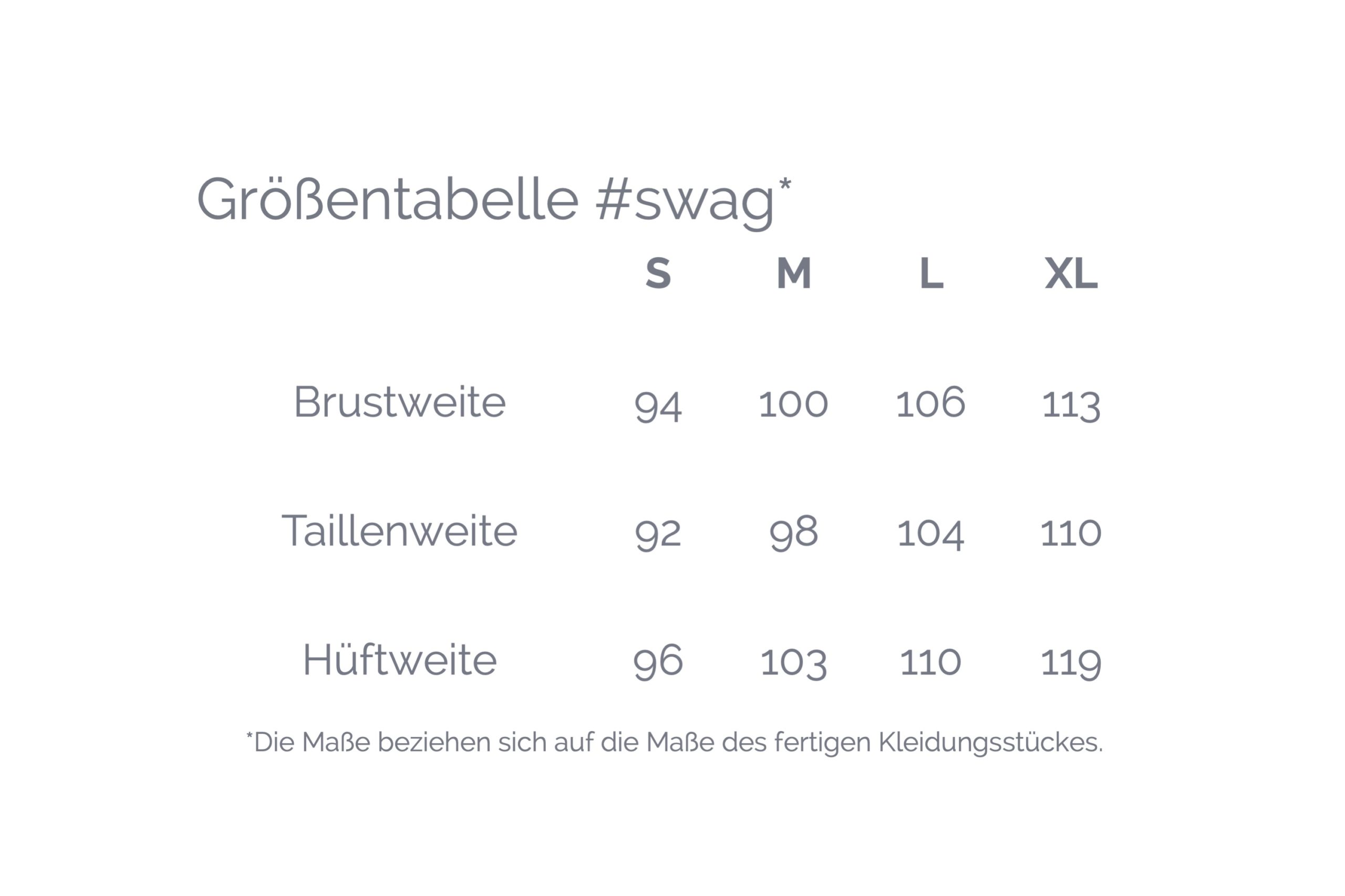
Task: Click Taillenweite value 98 for size M
Action: (793, 533)
